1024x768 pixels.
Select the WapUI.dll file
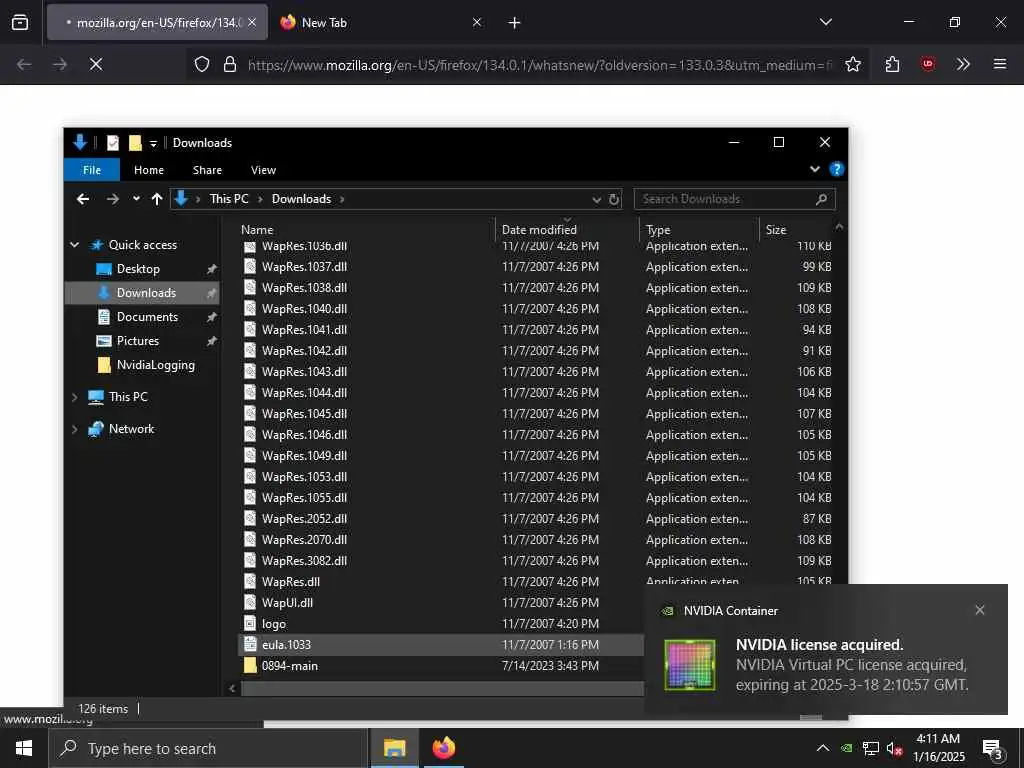(287, 603)
